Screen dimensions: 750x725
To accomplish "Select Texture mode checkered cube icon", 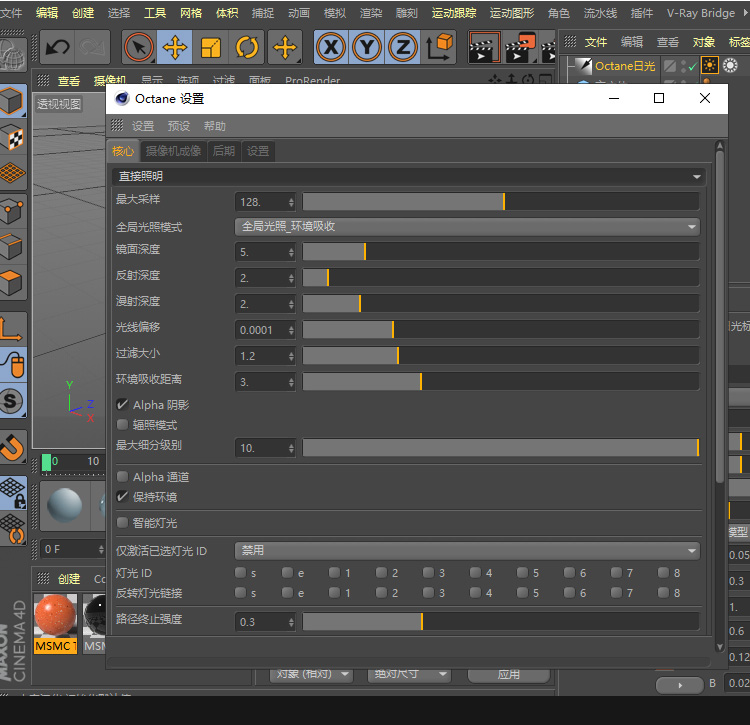I will pyautogui.click(x=12, y=138).
